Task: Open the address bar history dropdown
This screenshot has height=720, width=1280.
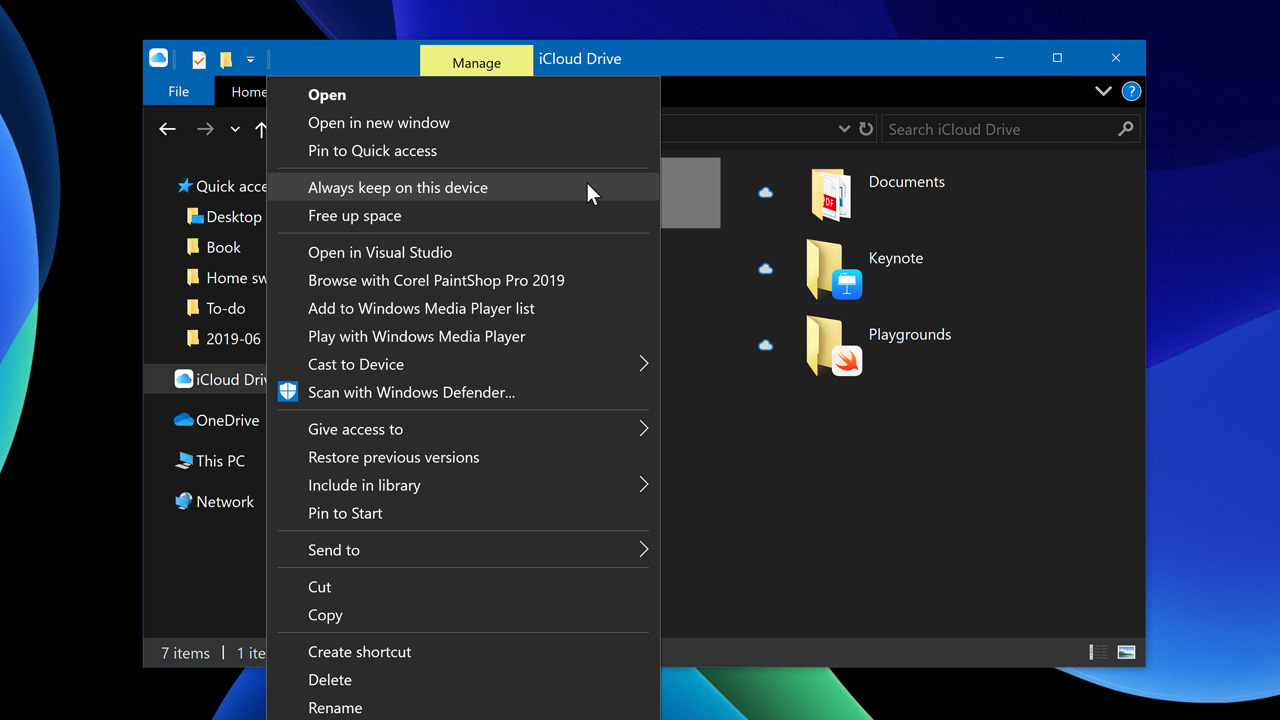Action: [x=844, y=129]
